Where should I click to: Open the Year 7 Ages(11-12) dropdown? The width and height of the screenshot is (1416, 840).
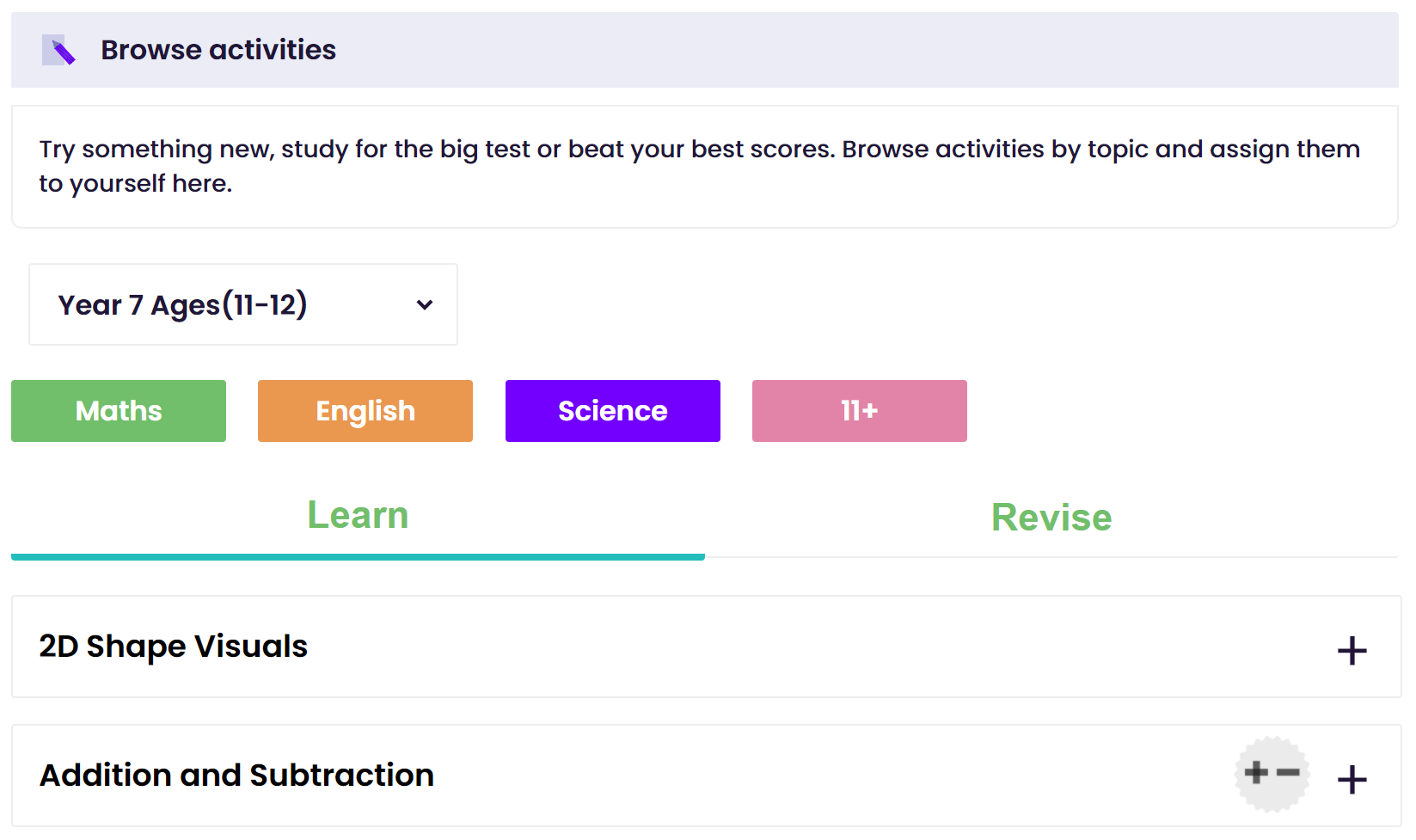pyautogui.click(x=243, y=304)
